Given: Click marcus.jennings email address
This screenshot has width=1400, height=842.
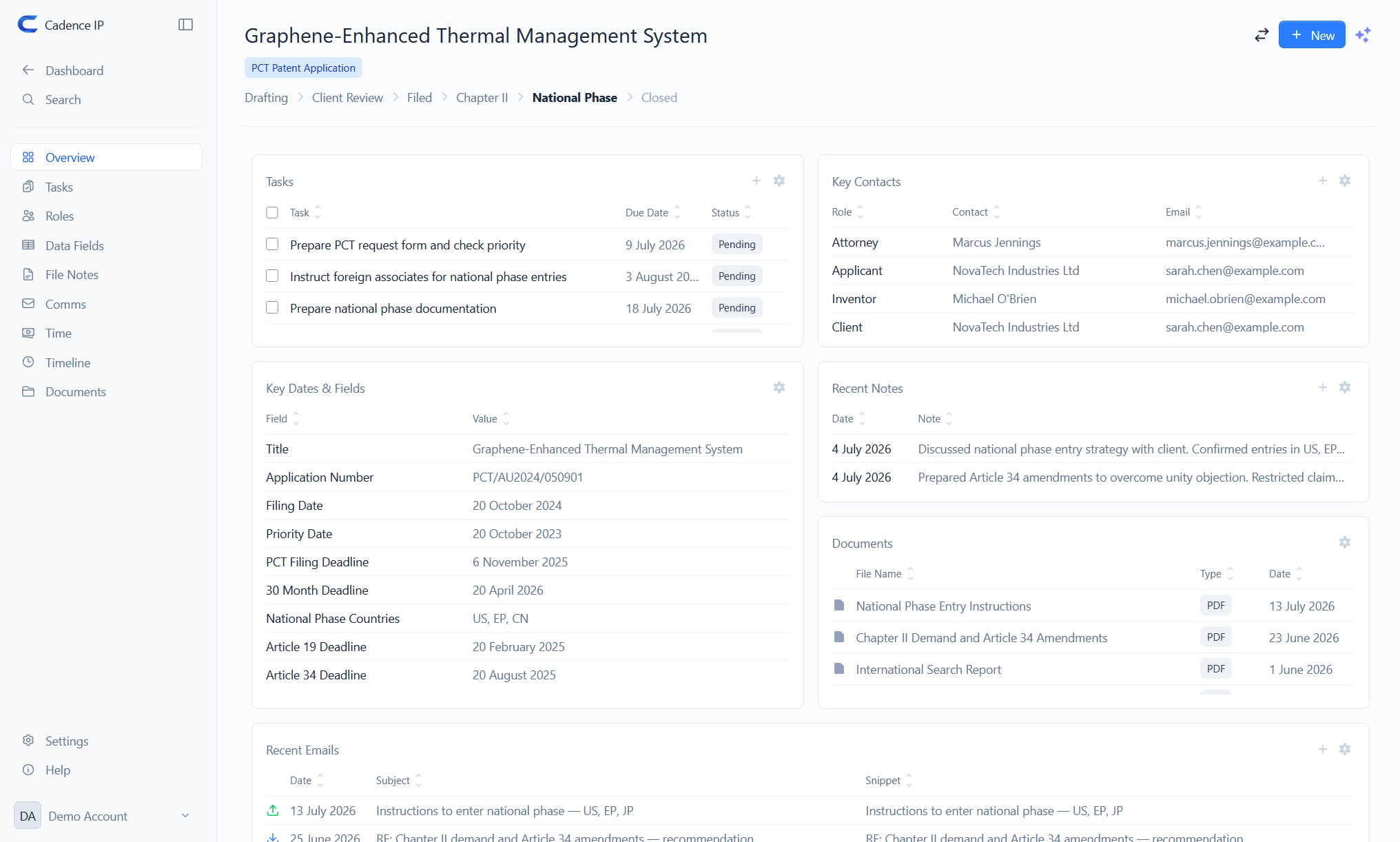Looking at the screenshot, I should (1245, 242).
